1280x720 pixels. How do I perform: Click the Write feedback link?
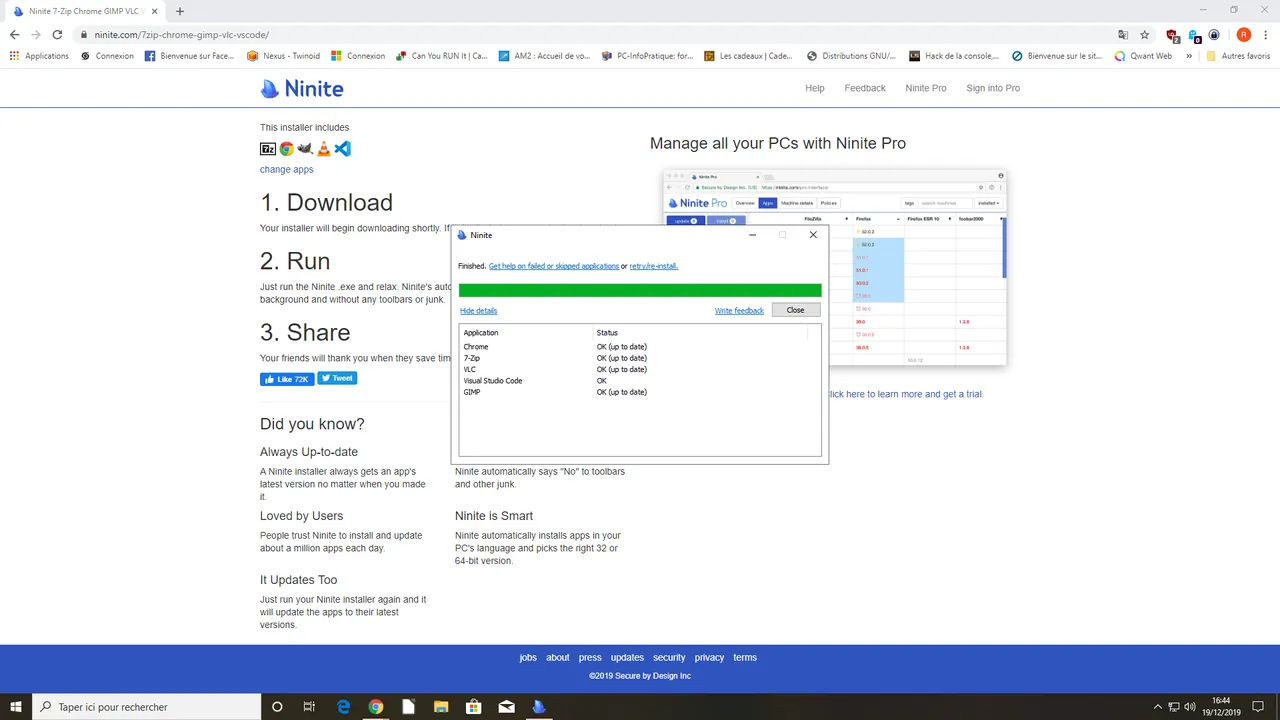coord(739,311)
